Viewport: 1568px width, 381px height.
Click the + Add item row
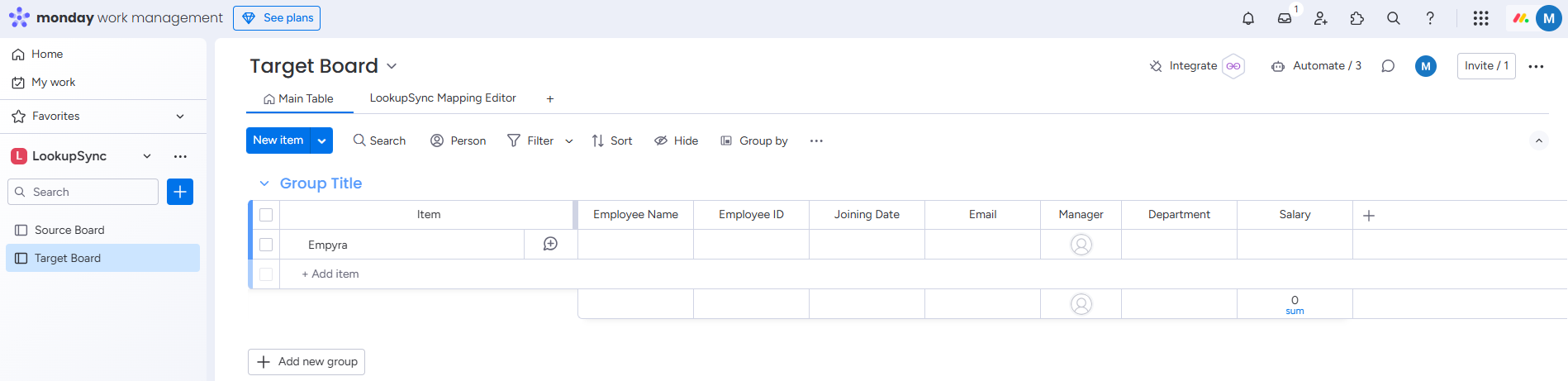(330, 274)
